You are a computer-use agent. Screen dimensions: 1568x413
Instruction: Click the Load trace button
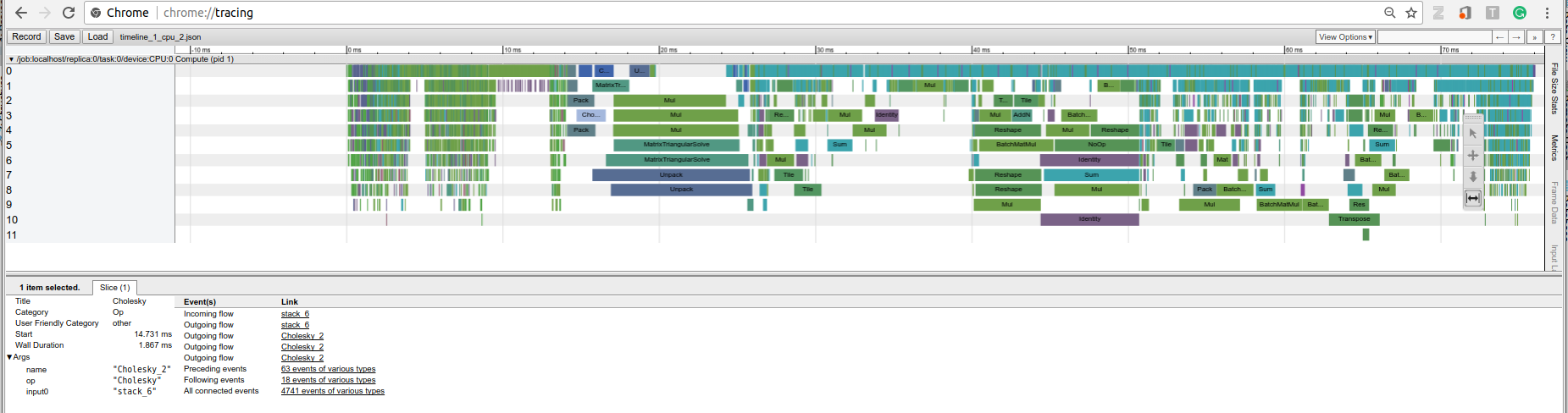(x=97, y=36)
